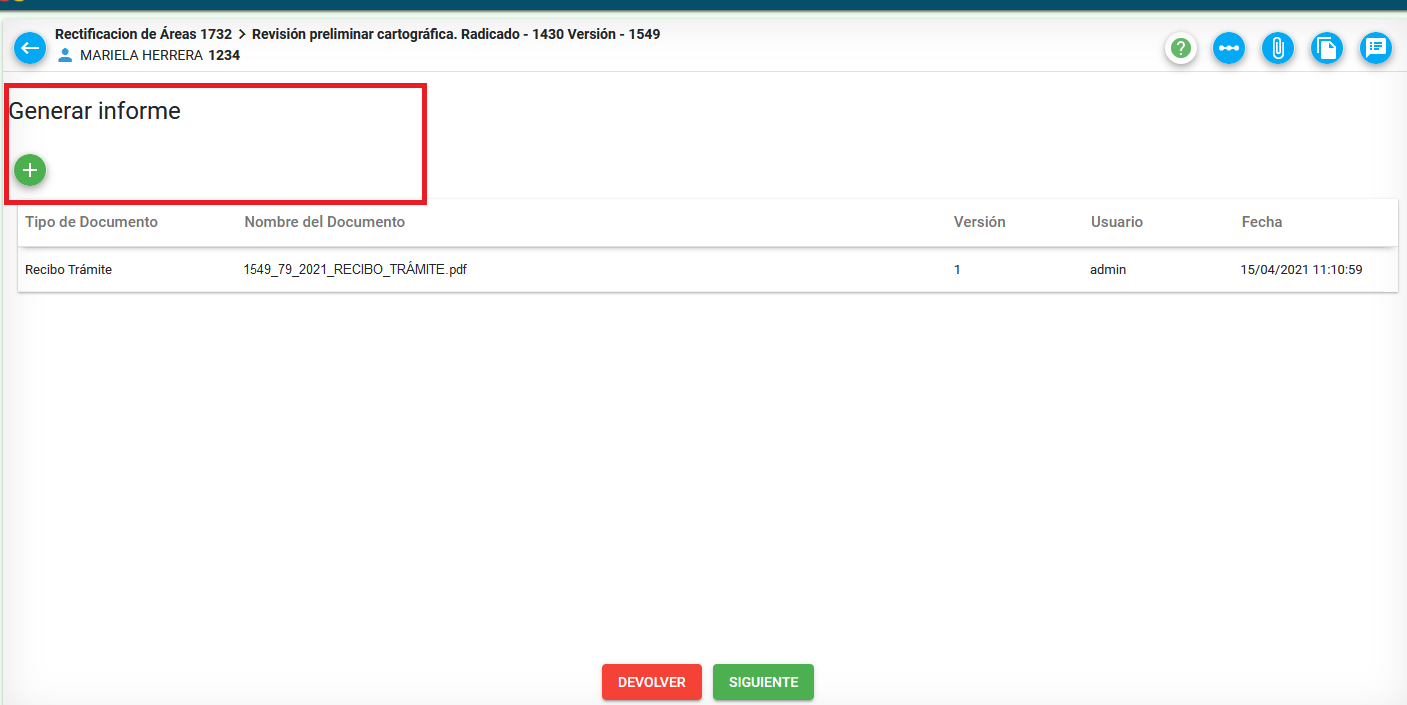Open help via the green question mark icon
Screen dimensions: 1407x705
1181,48
